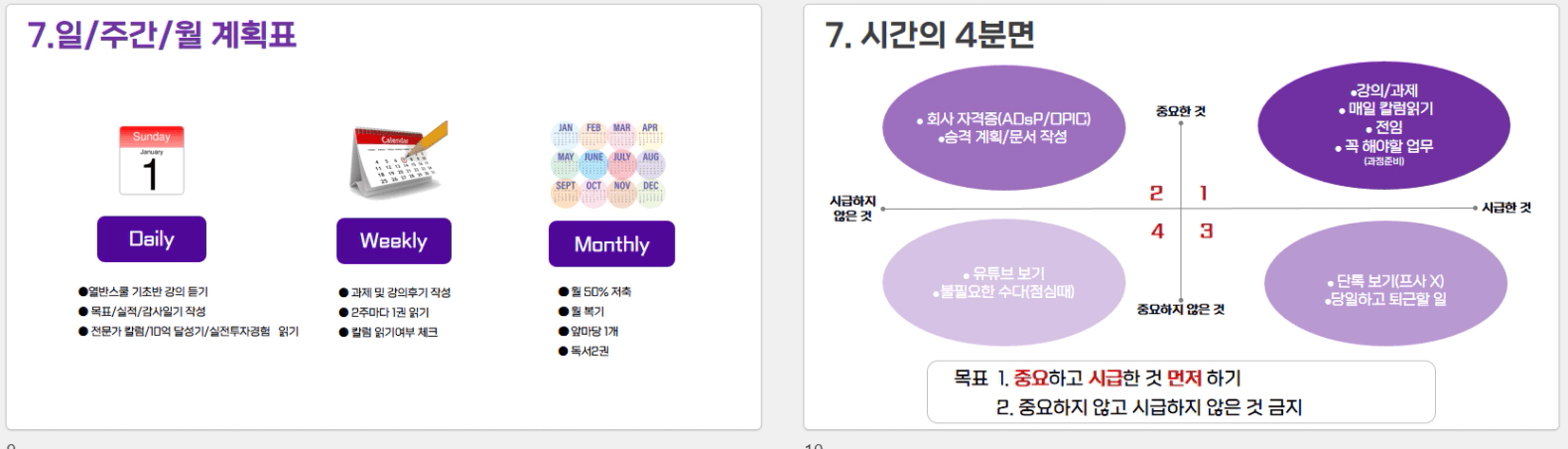This screenshot has width=1568, height=449.
Task: Select the purple Weekly button
Action: click(x=393, y=241)
